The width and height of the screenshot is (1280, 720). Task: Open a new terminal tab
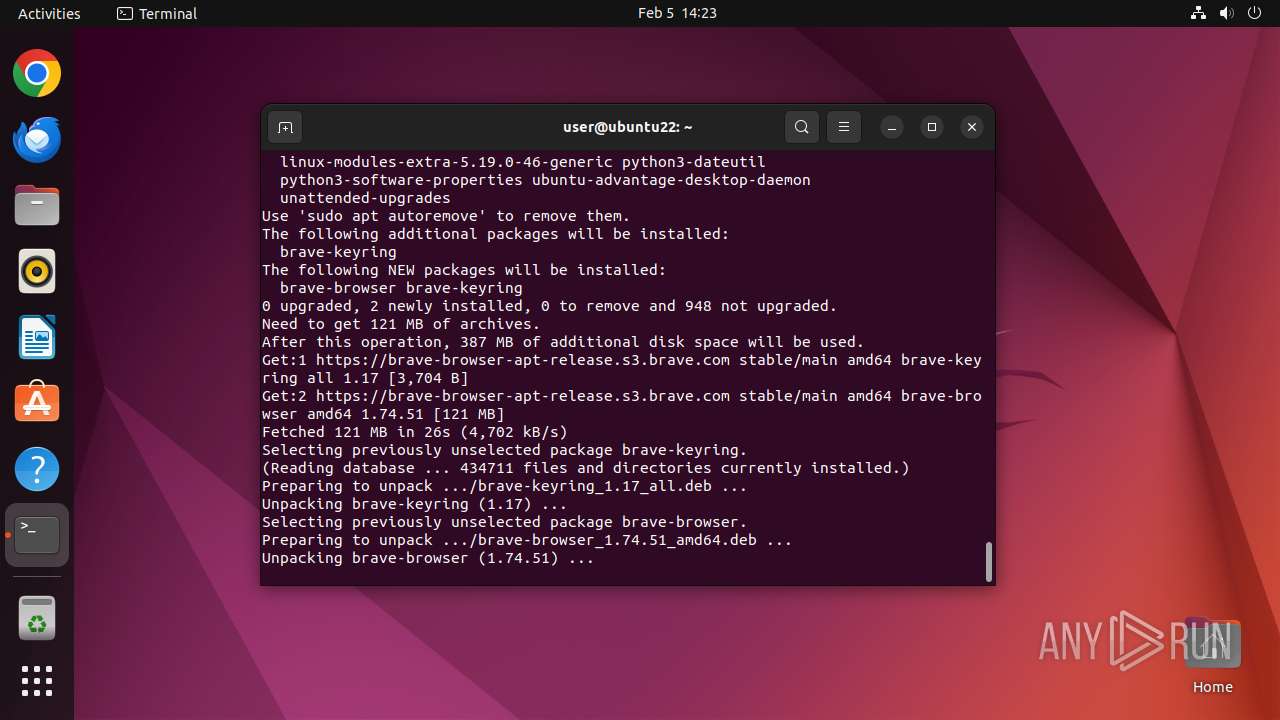click(x=285, y=127)
